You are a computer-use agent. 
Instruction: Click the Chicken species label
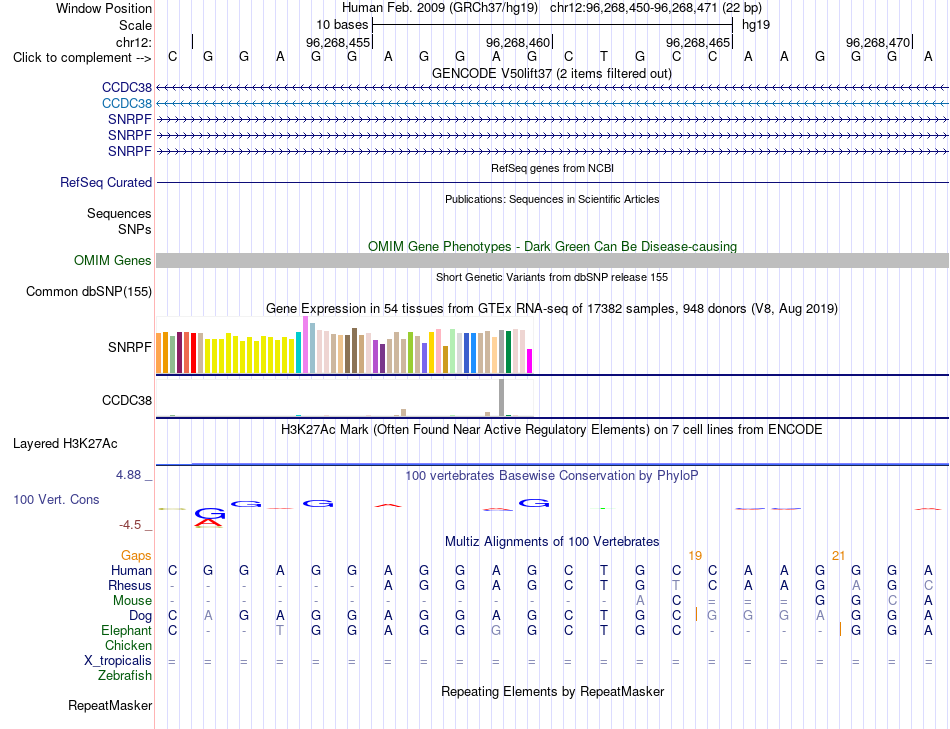pos(128,646)
